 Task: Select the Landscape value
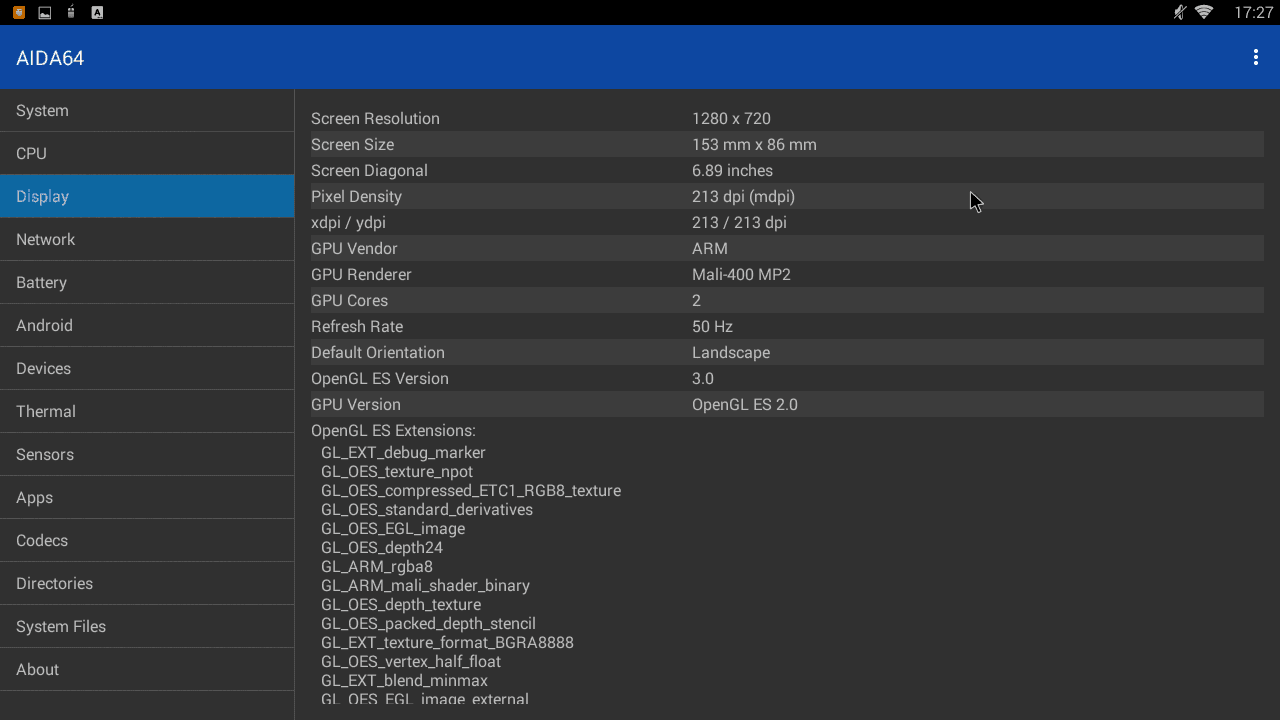click(x=731, y=353)
